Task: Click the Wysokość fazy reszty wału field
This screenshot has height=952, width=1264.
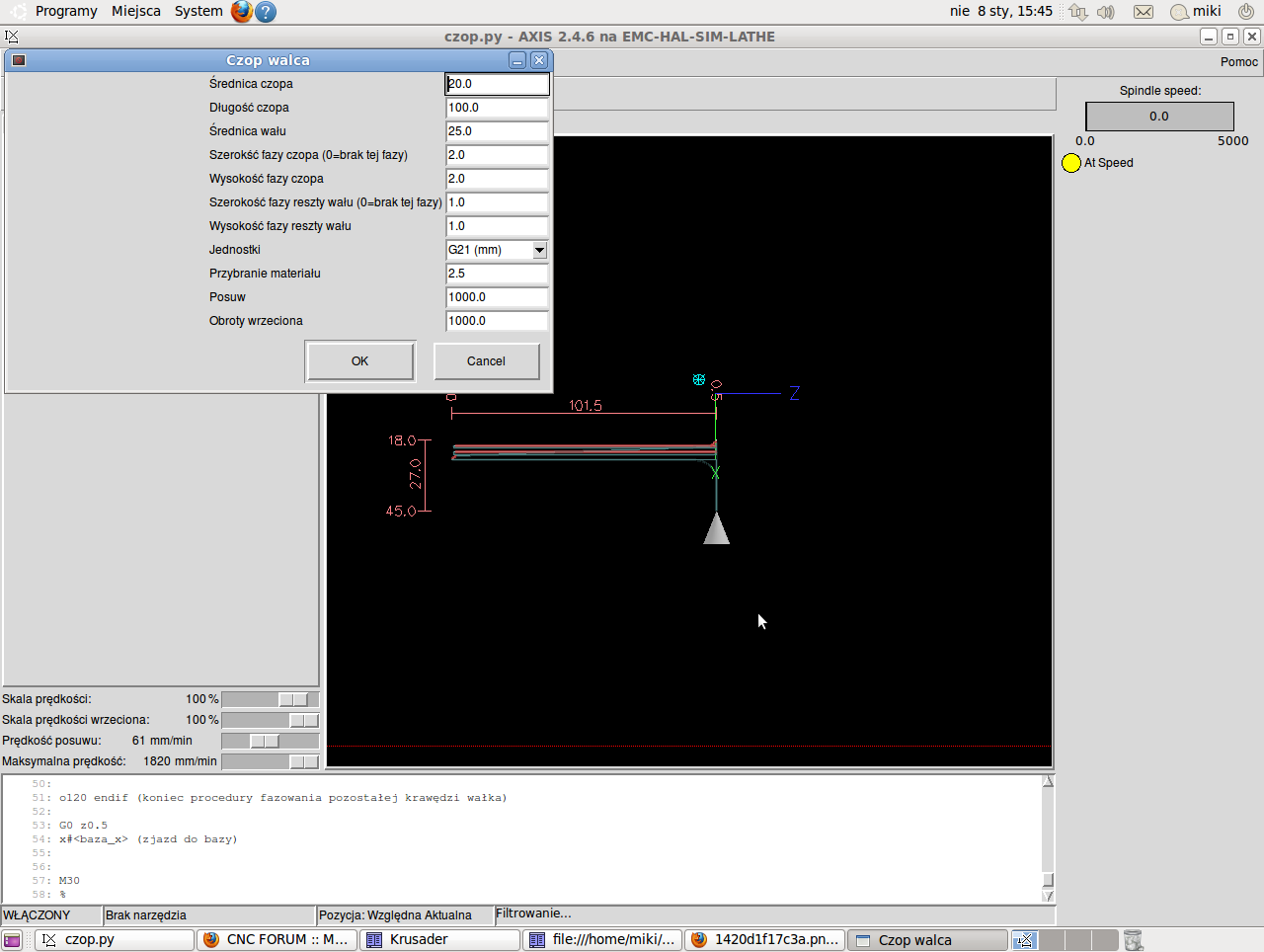Action: click(497, 226)
